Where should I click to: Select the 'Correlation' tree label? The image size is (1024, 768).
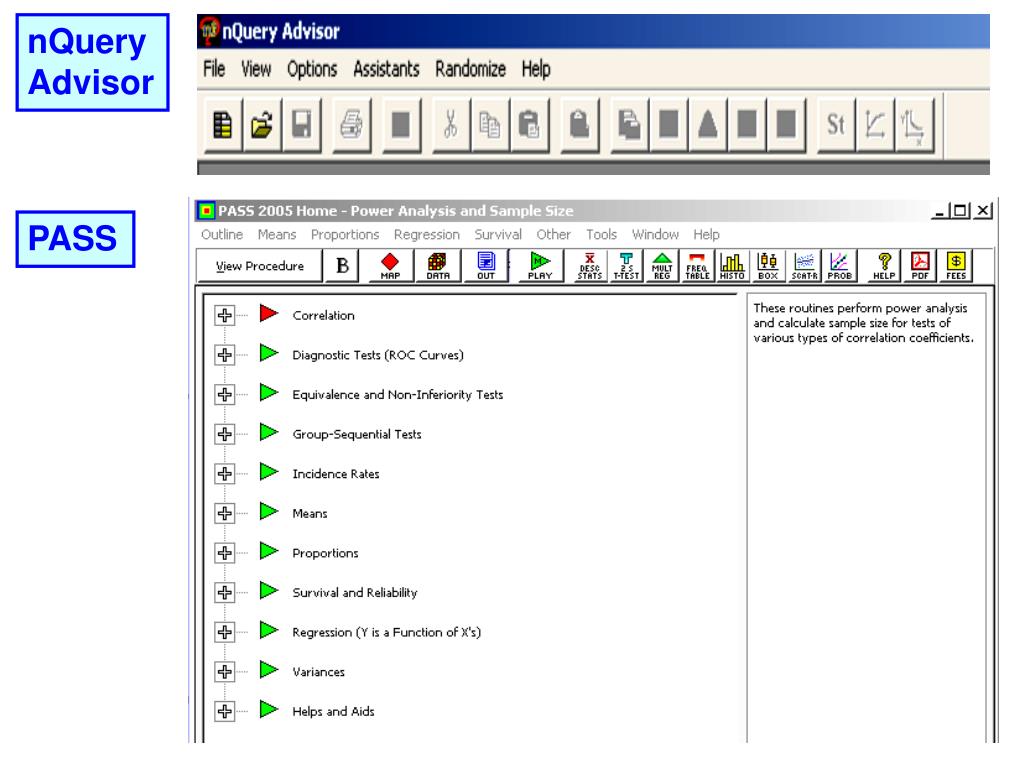323,315
